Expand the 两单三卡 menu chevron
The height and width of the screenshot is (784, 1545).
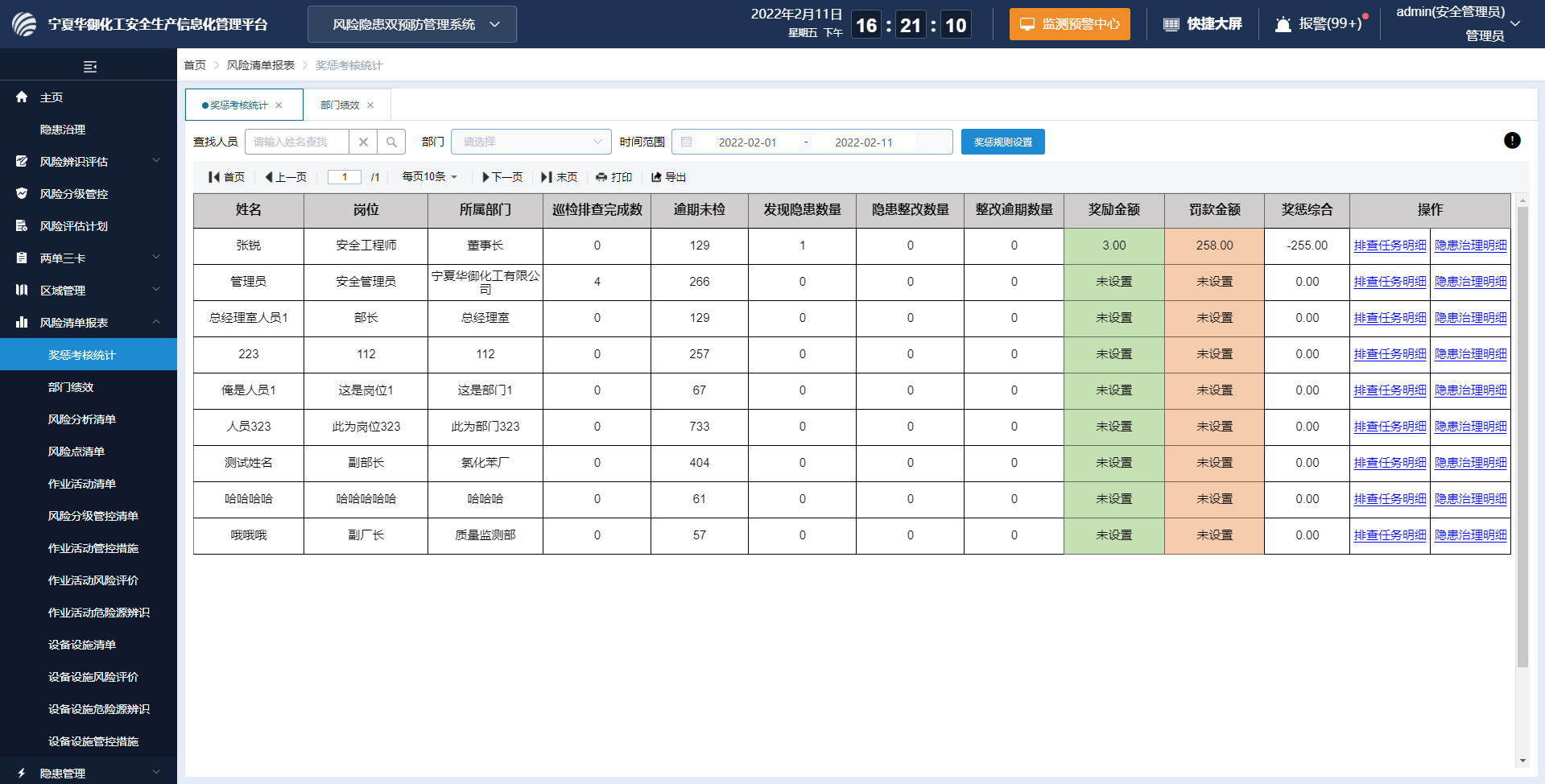156,258
